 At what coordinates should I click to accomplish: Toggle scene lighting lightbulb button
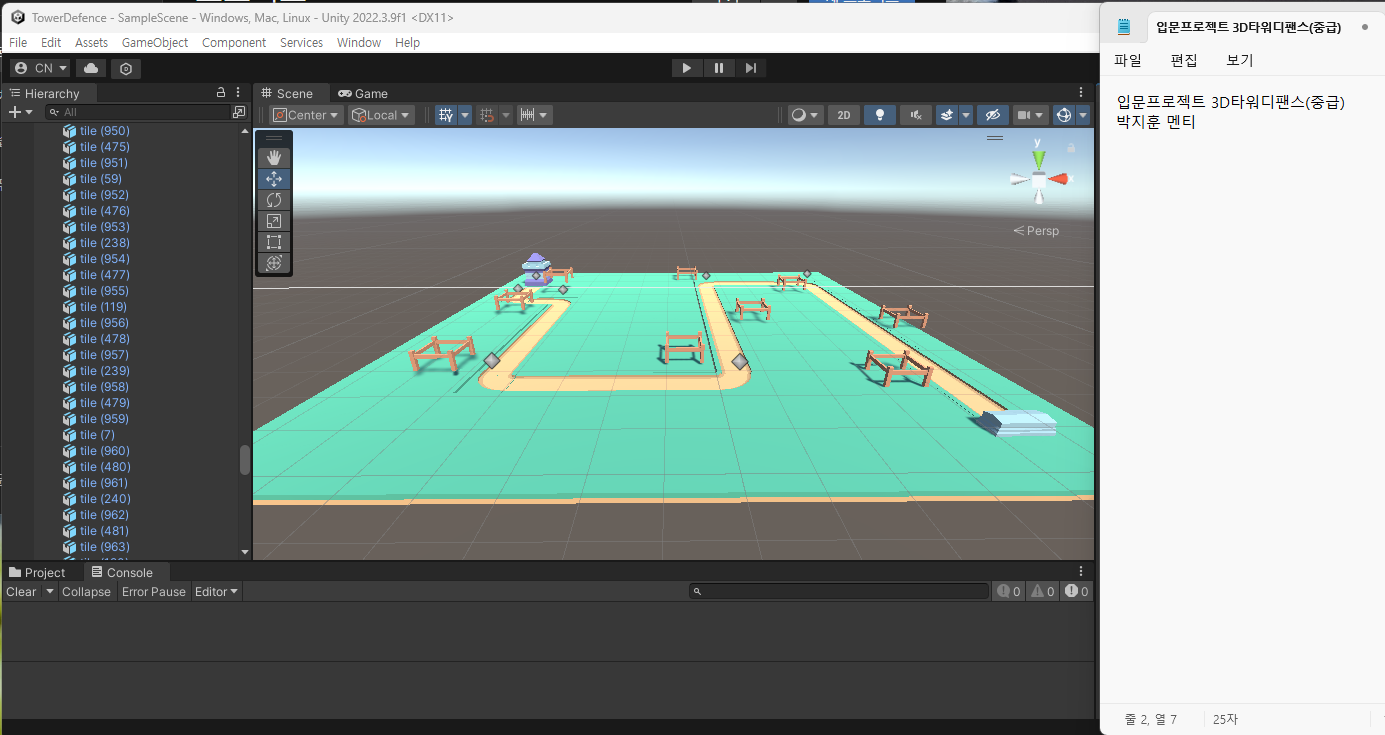tap(879, 115)
